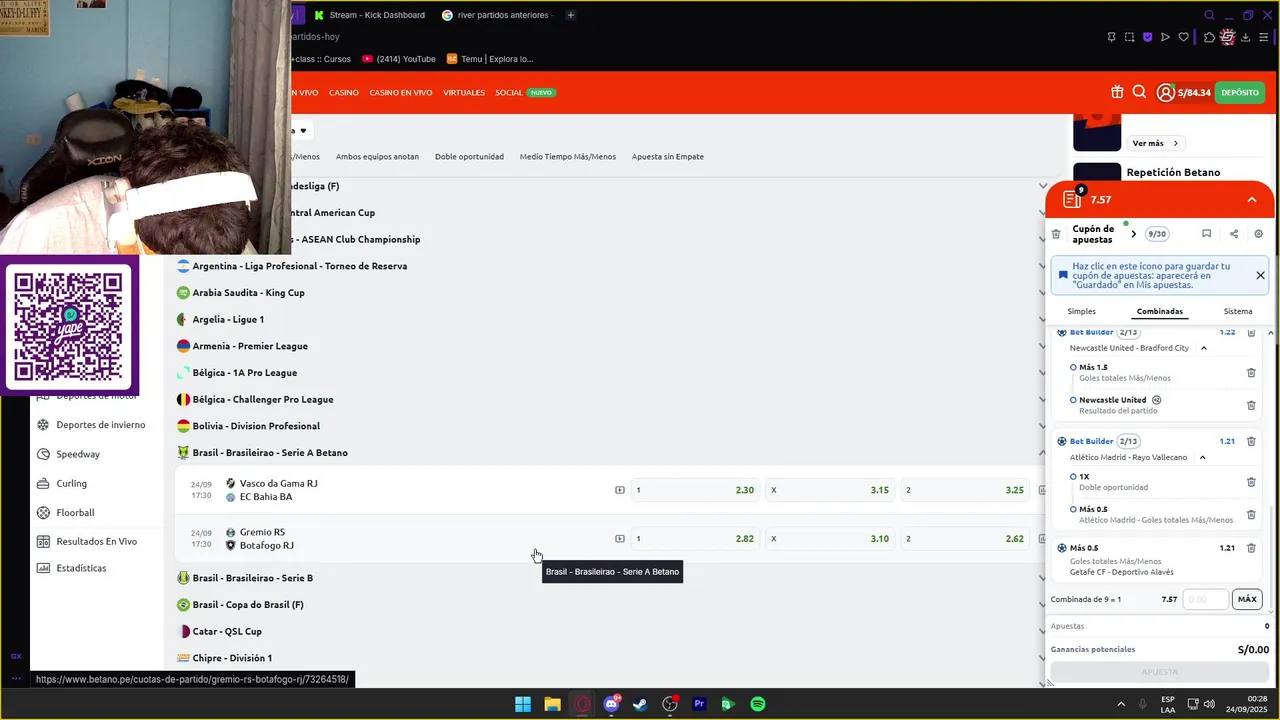This screenshot has width=1280, height=720.
Task: Remove the Newcastle United selection
Action: click(1251, 405)
